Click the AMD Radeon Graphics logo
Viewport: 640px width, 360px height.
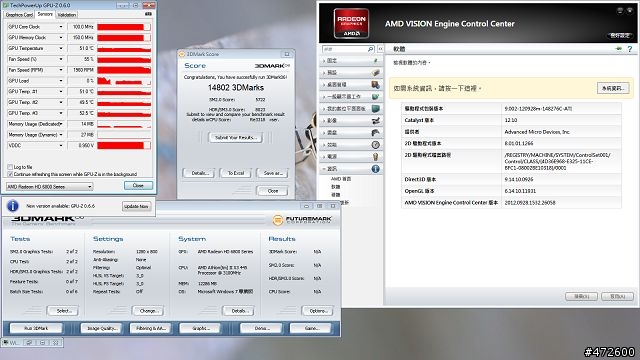click(x=351, y=23)
